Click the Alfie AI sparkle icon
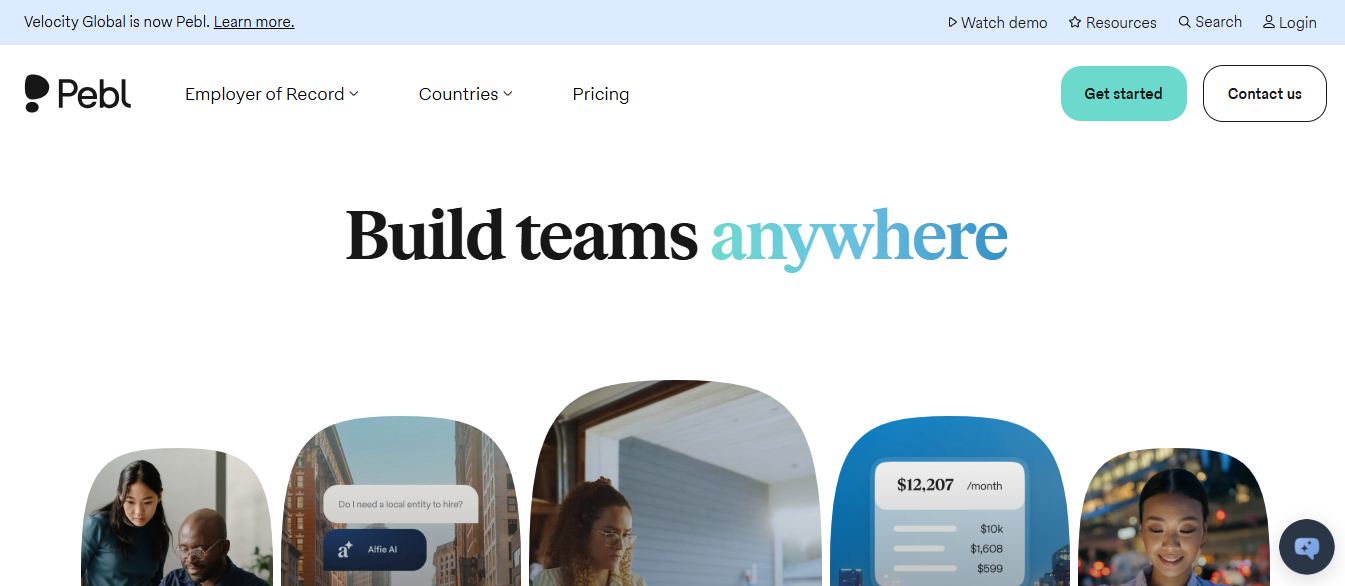 [345, 550]
